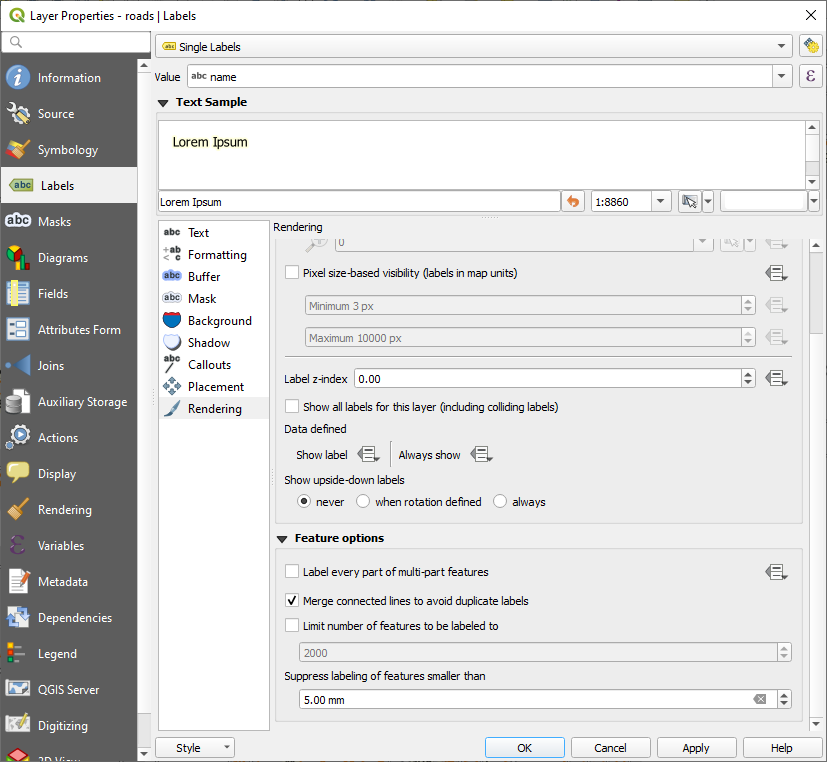
Task: Reset sample text with the orange arrow
Action: (x=573, y=202)
